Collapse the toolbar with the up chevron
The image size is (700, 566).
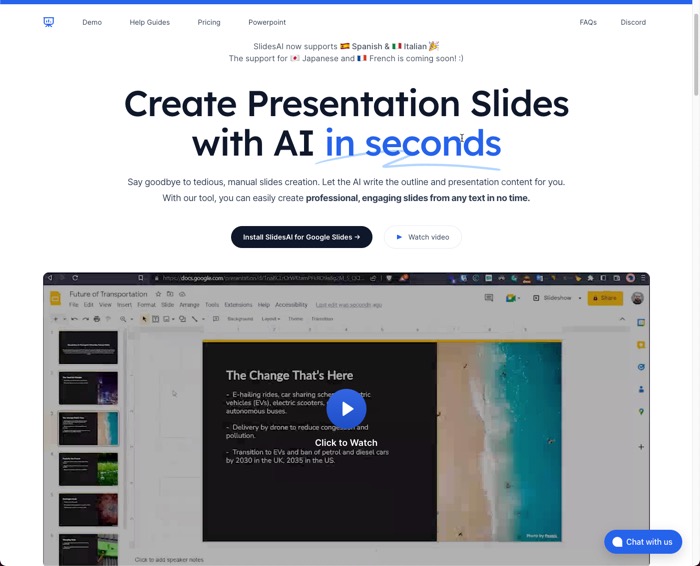point(622,319)
